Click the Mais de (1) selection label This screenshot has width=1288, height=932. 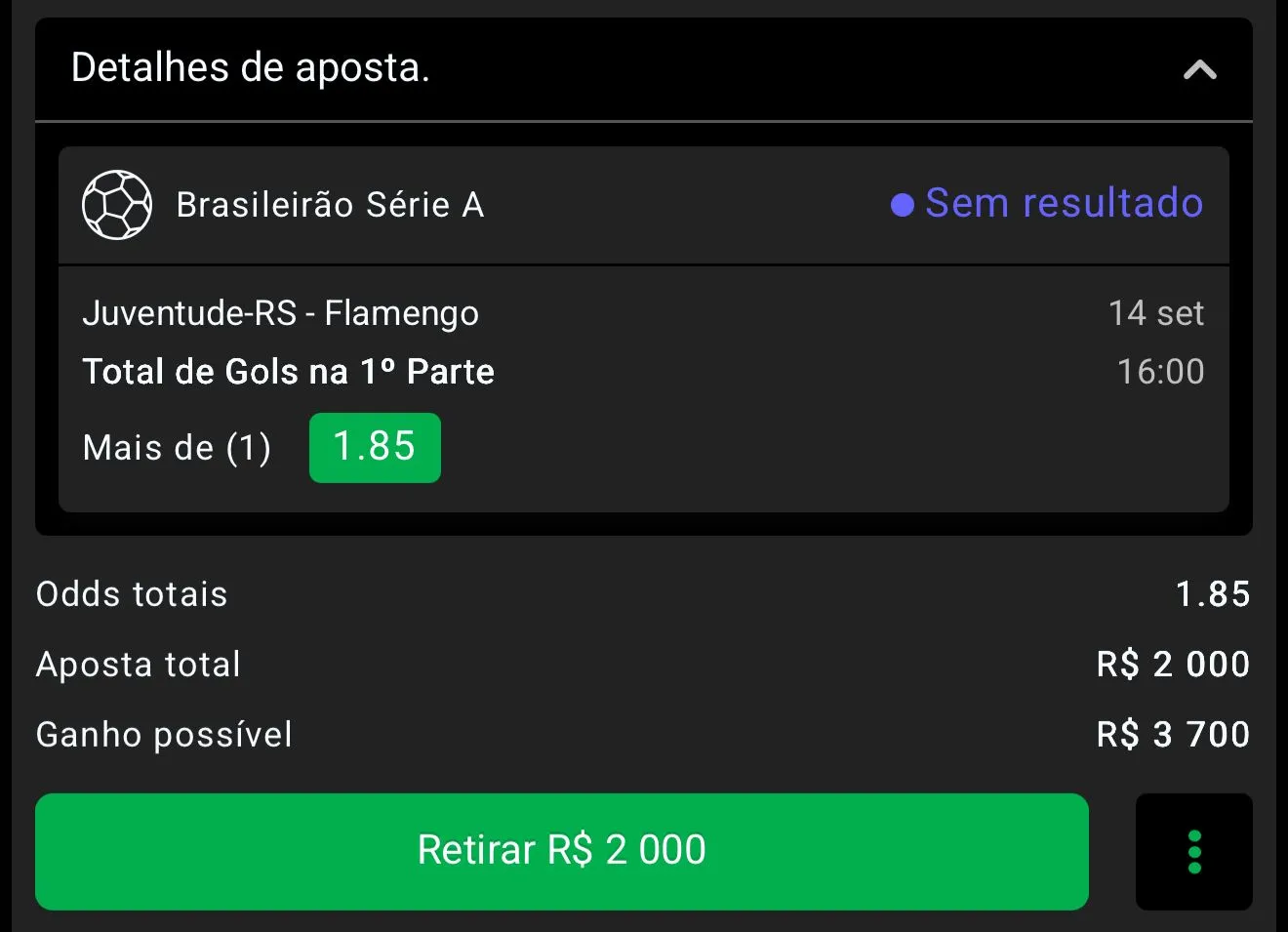coord(177,448)
